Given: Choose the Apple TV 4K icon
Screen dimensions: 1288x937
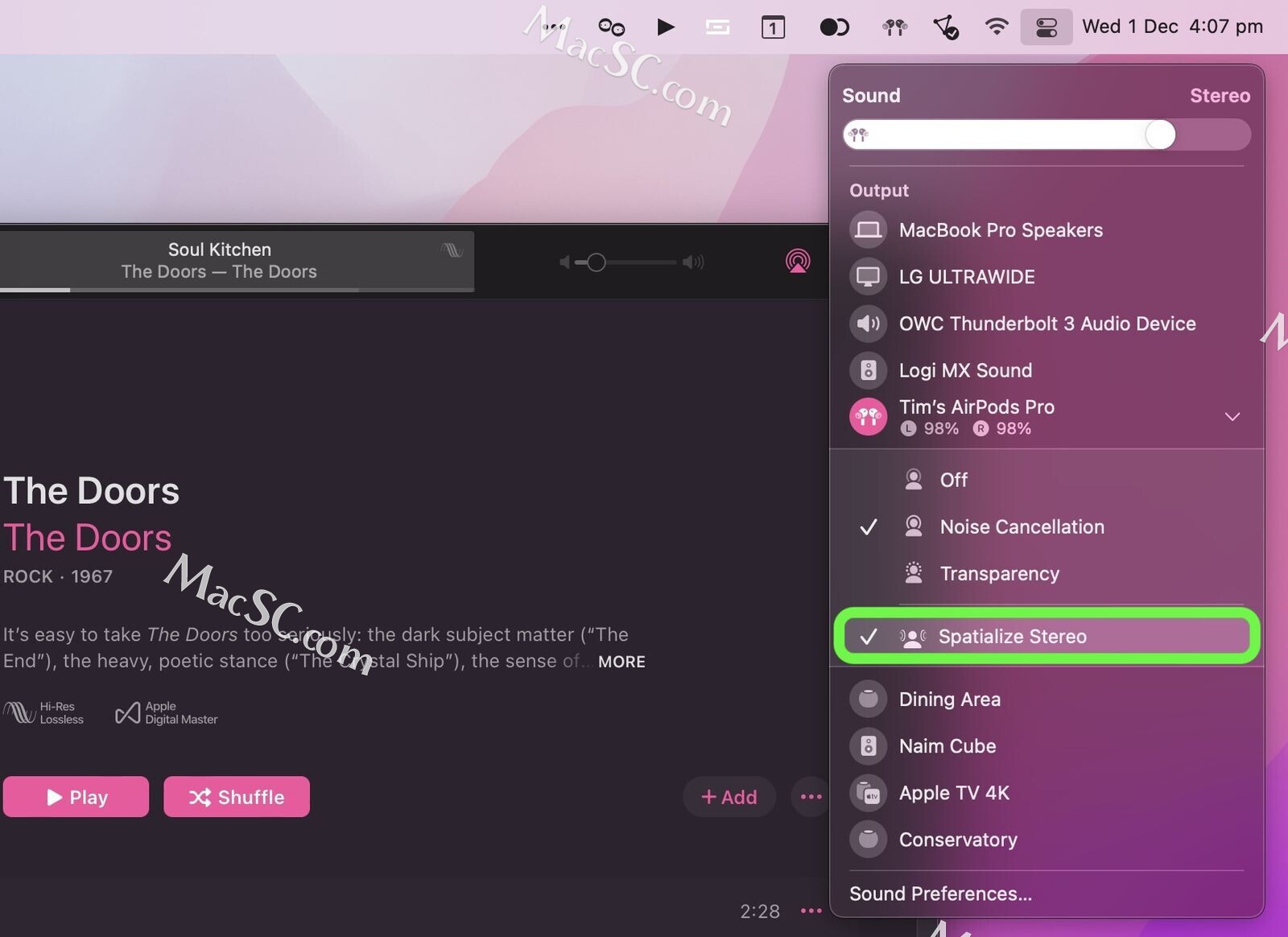Looking at the screenshot, I should pos(868,793).
